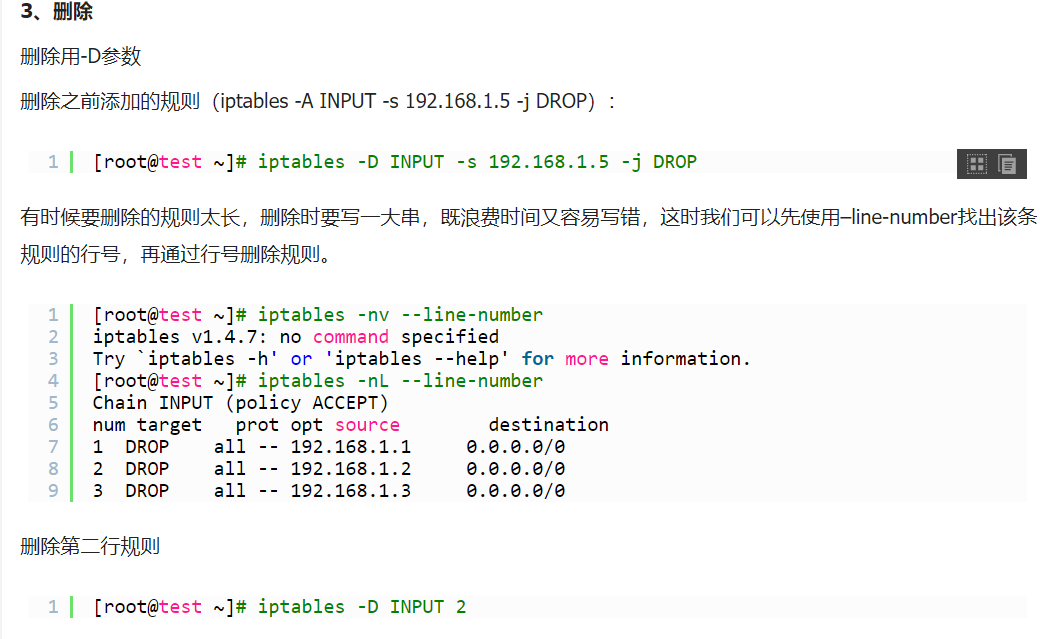The image size is (1040, 639).
Task: Click the IP address 192.168.1.3 in listing
Action: 350,491
